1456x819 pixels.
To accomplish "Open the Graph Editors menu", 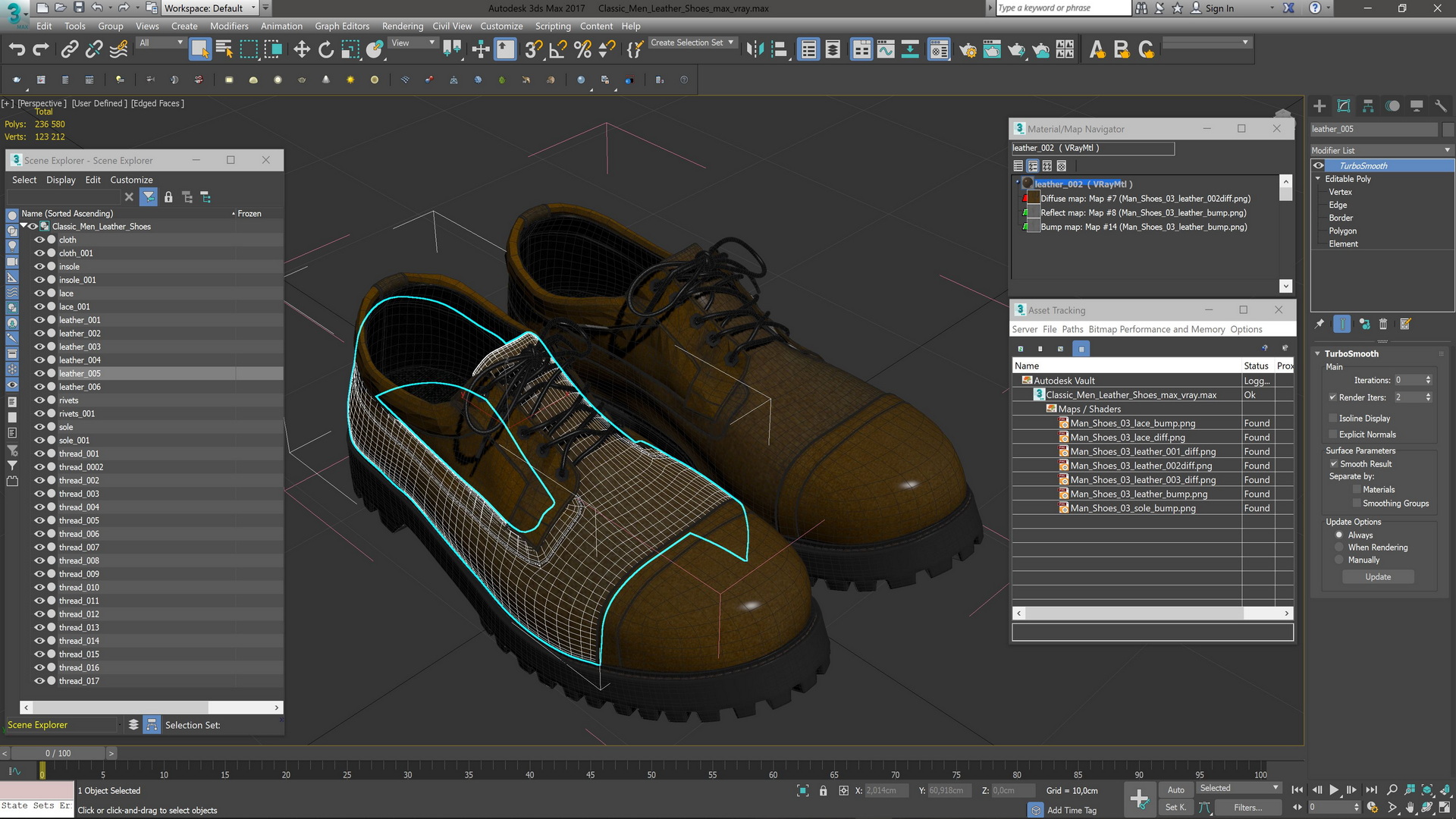I will (x=342, y=26).
